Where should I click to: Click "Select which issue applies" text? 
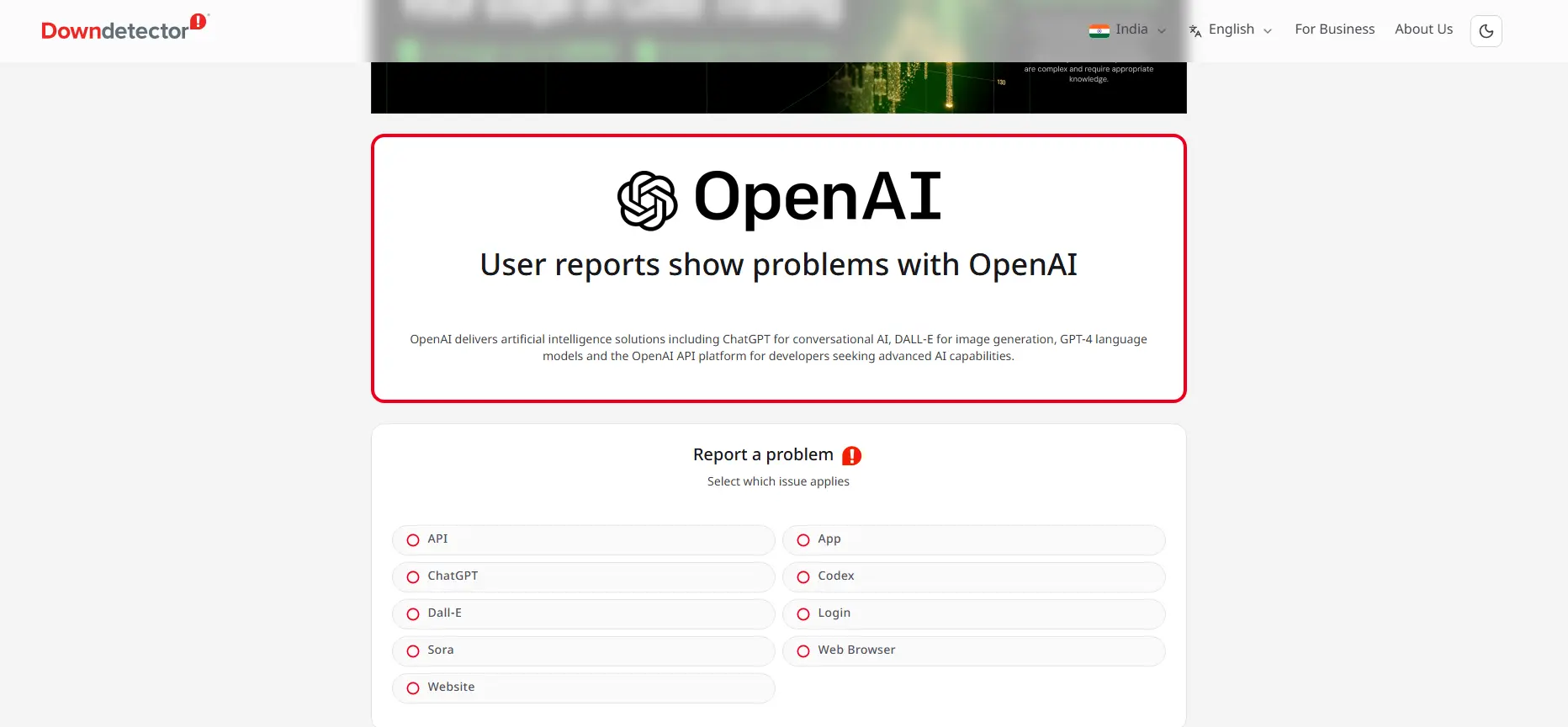[779, 482]
